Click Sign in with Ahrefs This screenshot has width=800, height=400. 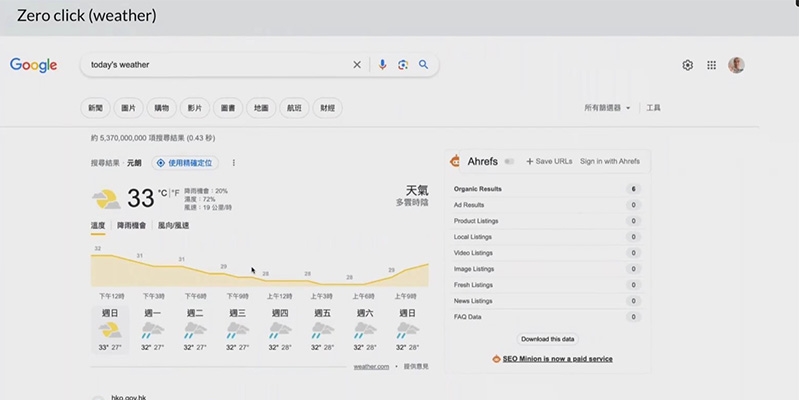point(610,161)
